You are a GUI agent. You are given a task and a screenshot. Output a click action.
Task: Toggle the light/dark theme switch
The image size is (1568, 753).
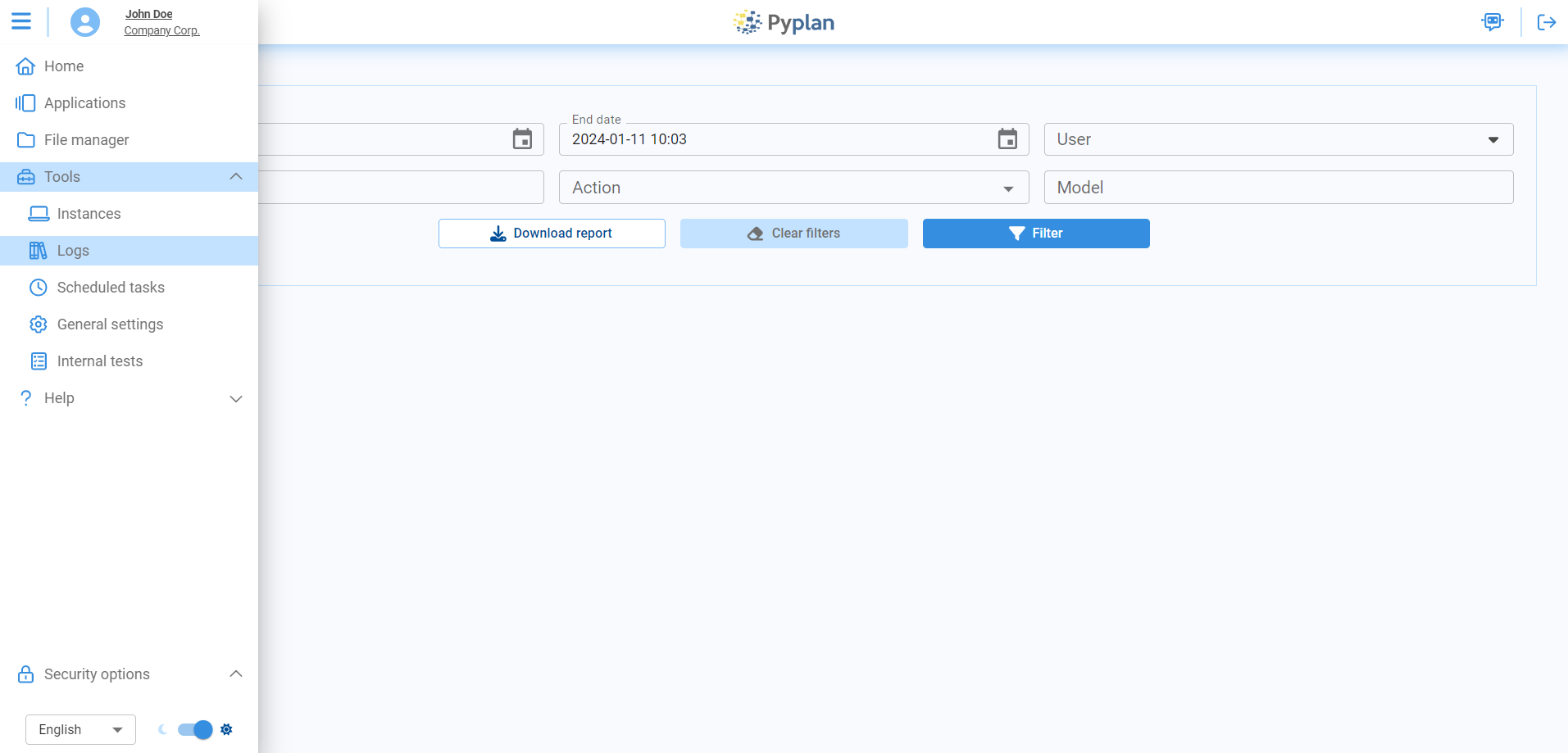(195, 729)
